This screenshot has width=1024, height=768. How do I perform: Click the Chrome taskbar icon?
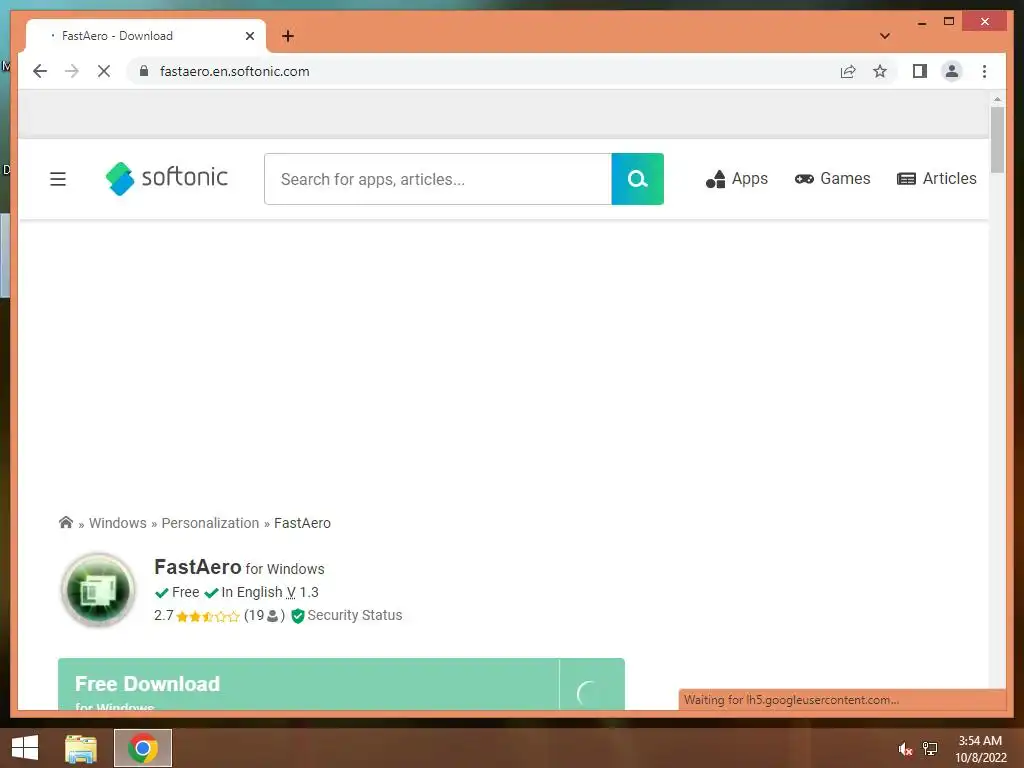pos(143,748)
